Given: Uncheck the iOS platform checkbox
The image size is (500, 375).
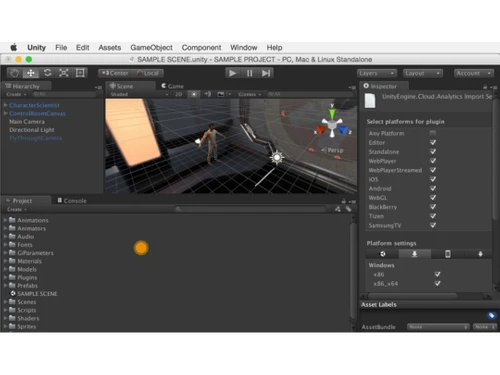Looking at the screenshot, I should tap(433, 179).
